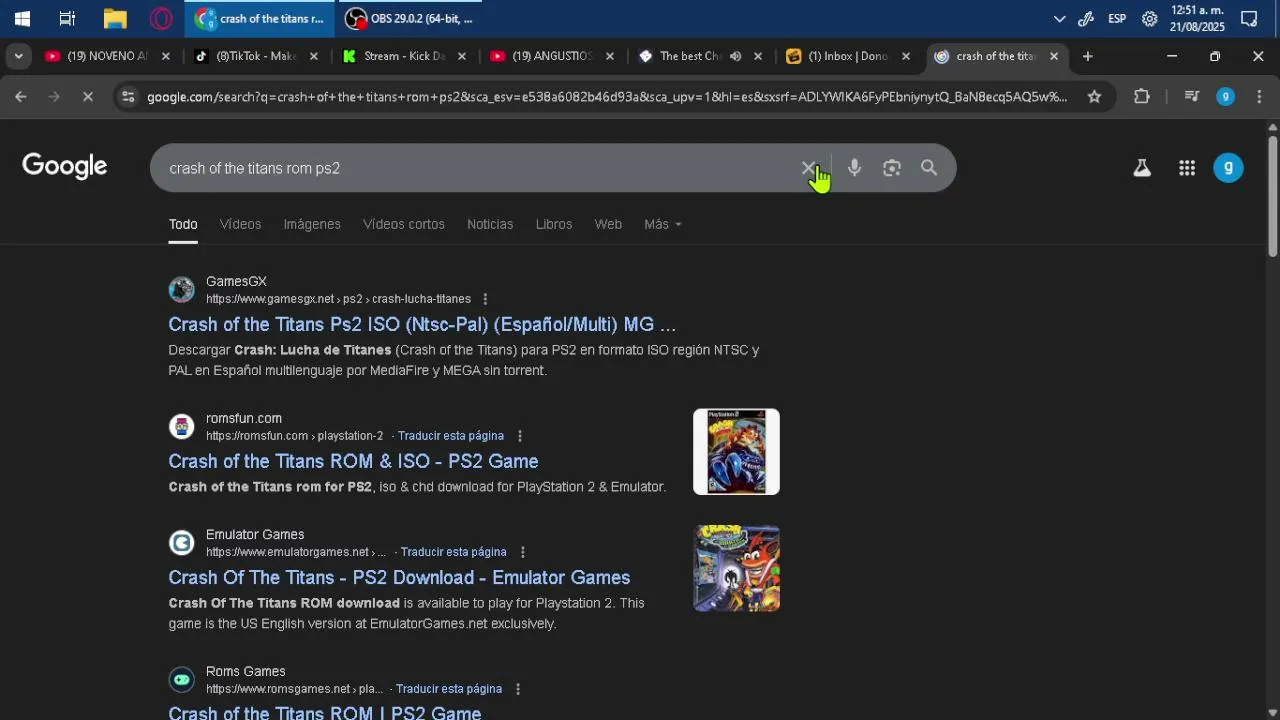Image resolution: width=1280 pixels, height=720 pixels.
Task: Select the Web filter tab
Action: coord(608,224)
